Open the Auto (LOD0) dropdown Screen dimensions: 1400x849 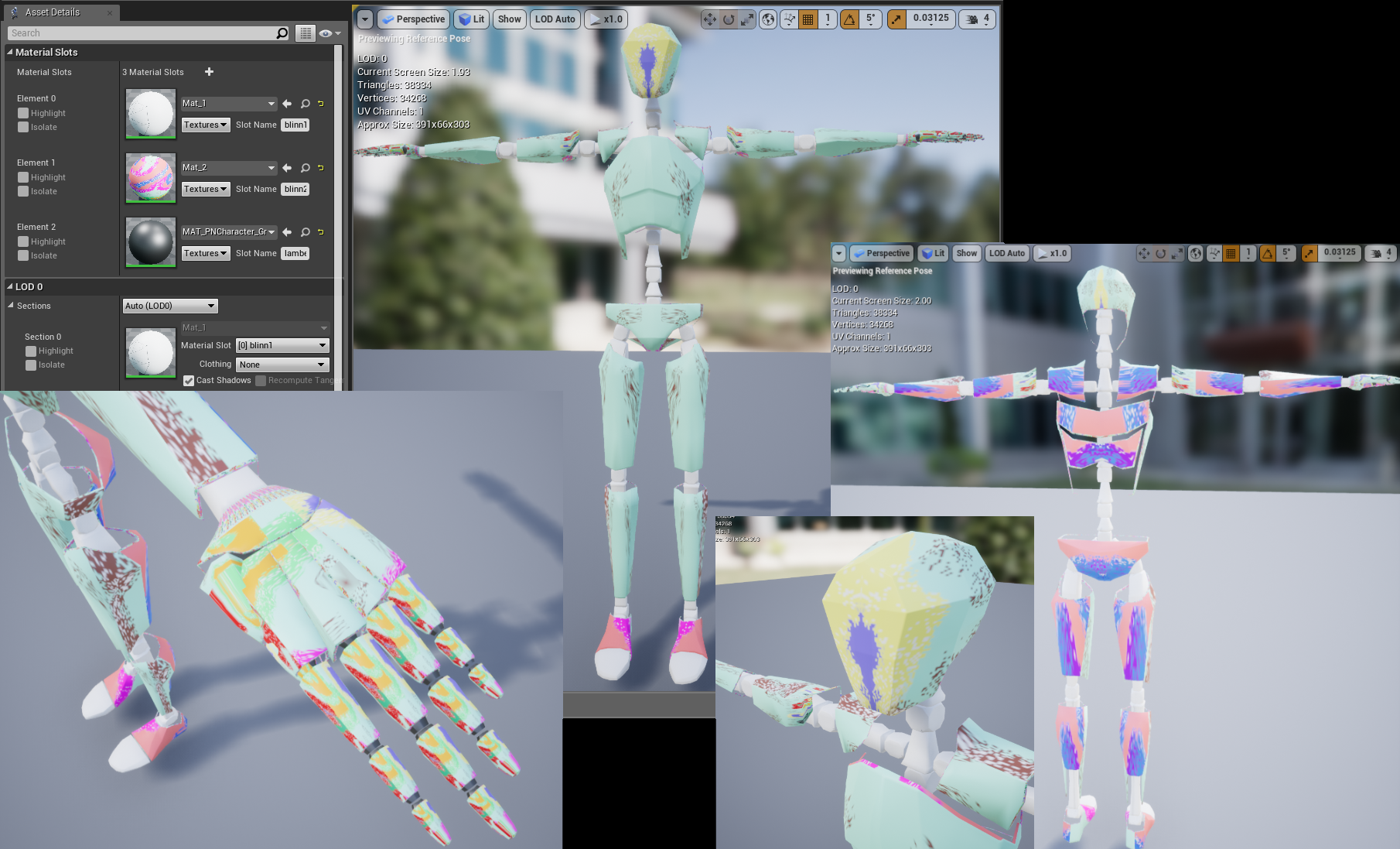170,306
